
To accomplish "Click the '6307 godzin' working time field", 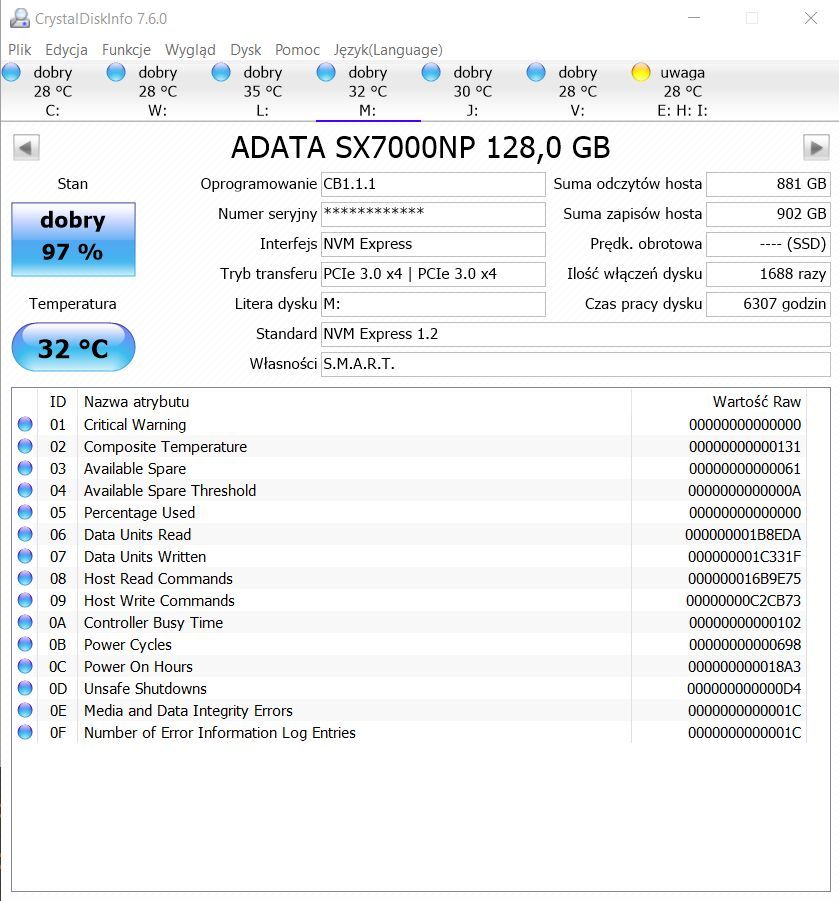I will [x=768, y=304].
